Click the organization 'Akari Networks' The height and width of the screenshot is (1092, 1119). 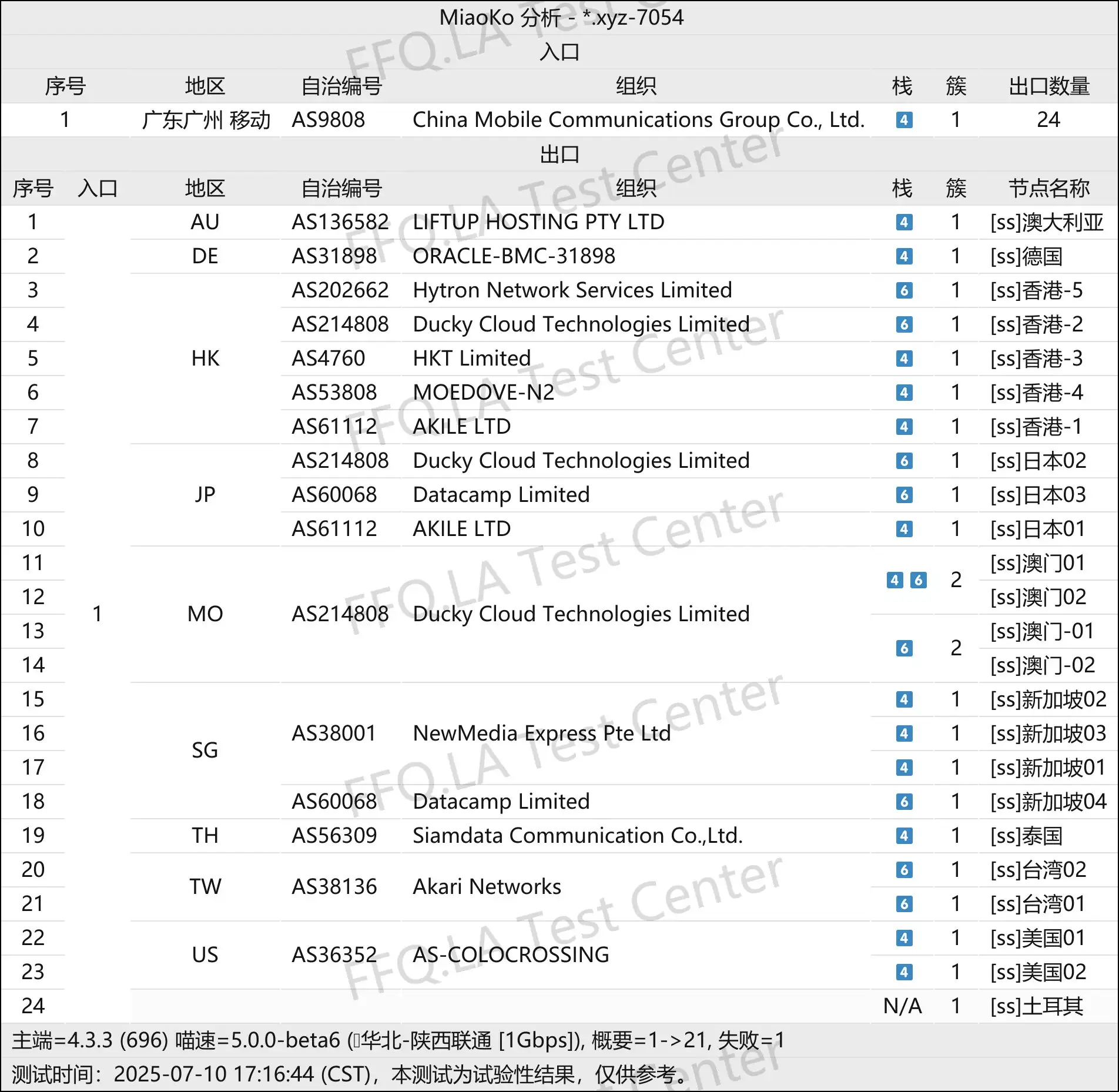coord(487,887)
